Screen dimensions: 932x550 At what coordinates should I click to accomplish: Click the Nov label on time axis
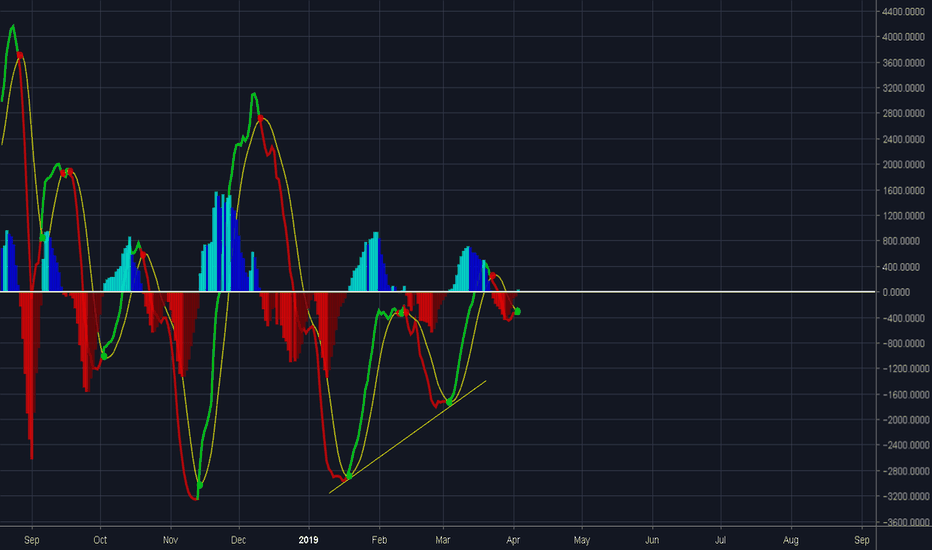pyautogui.click(x=170, y=540)
